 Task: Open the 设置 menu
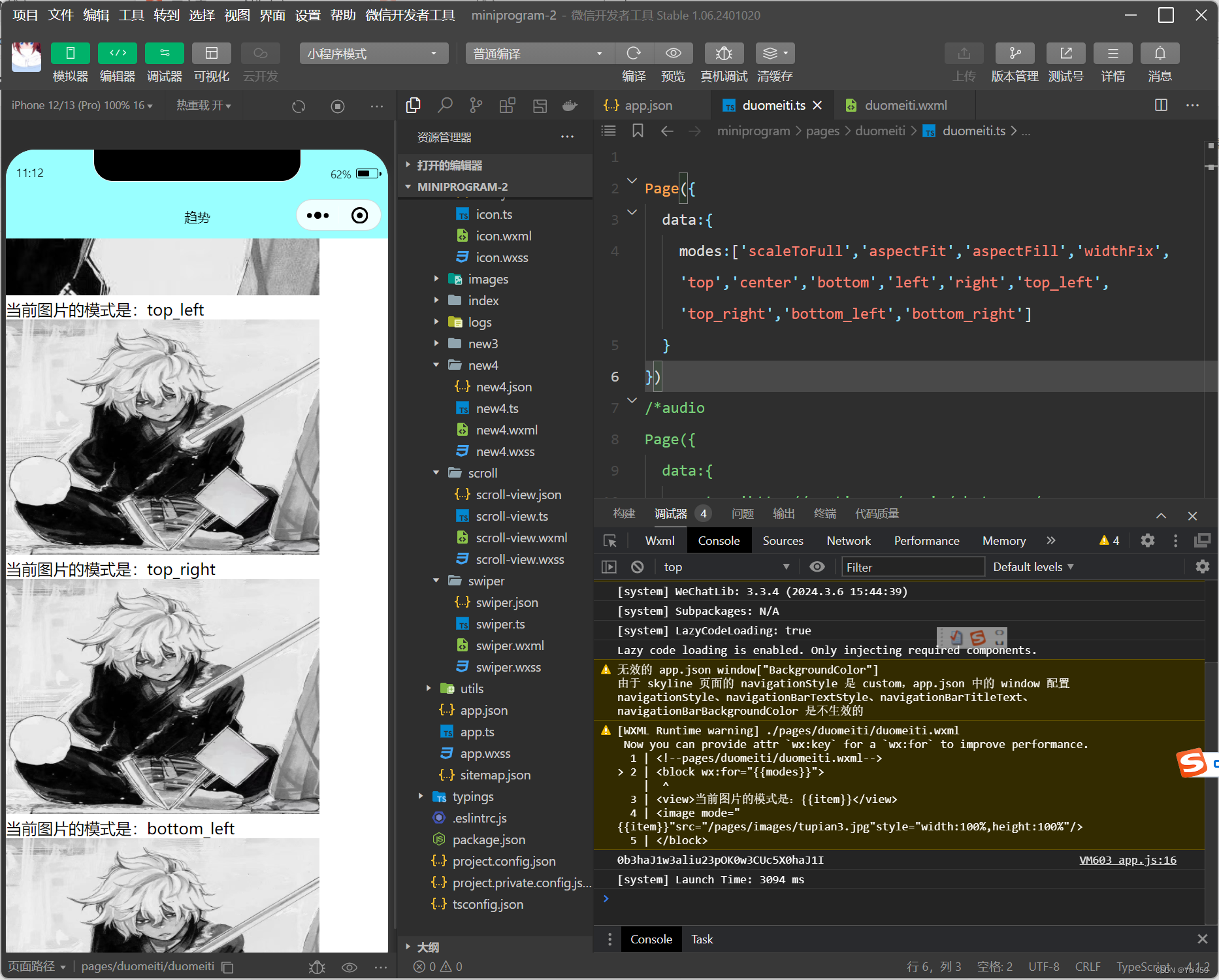308,15
